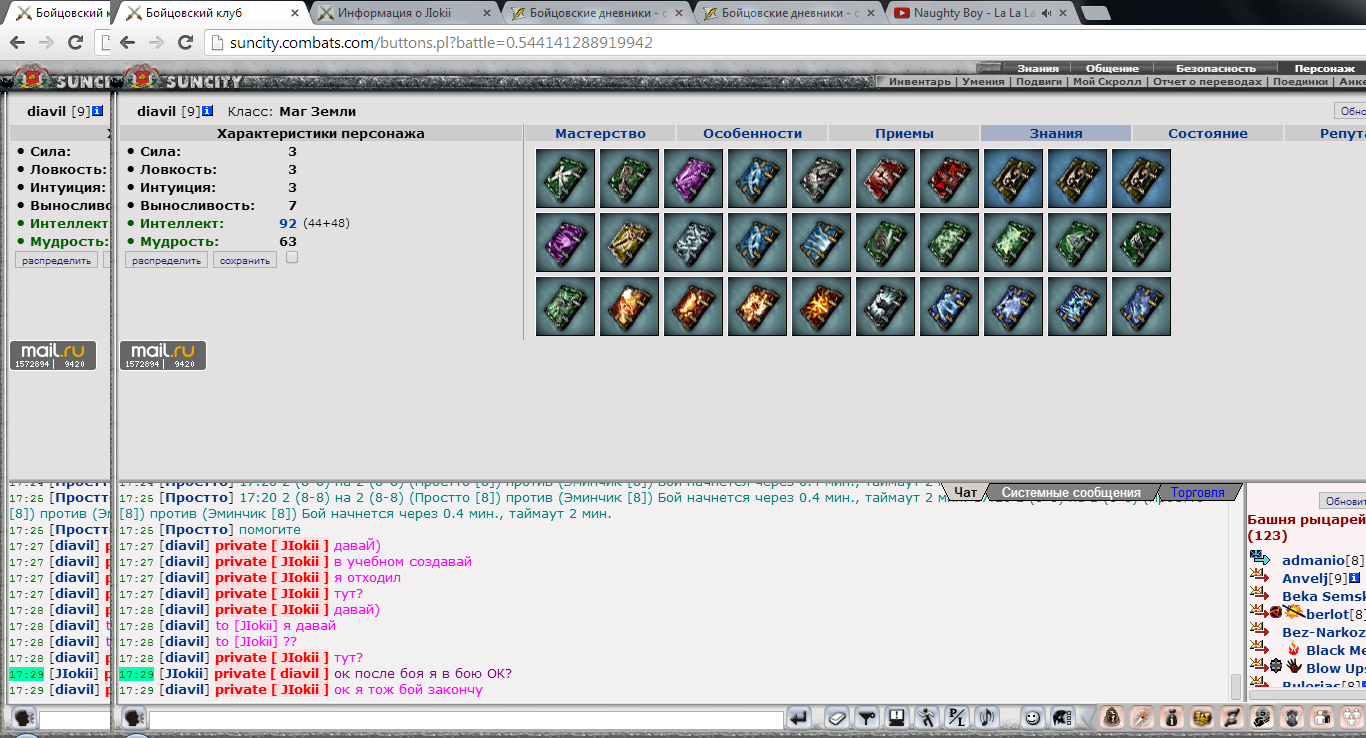Toggle the sound note icon
This screenshot has height=738, width=1366.
click(x=987, y=717)
